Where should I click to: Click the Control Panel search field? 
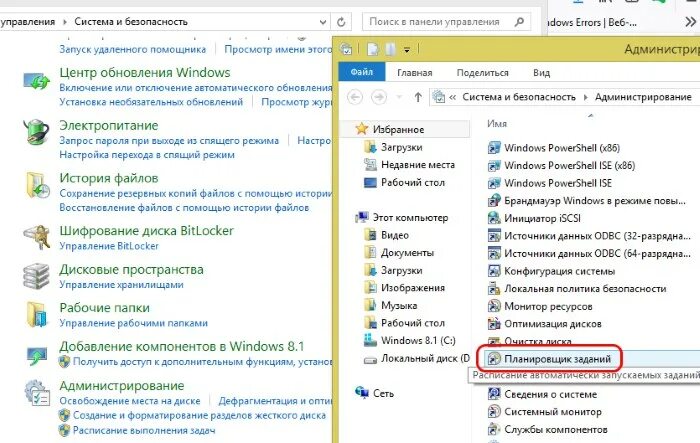446,21
